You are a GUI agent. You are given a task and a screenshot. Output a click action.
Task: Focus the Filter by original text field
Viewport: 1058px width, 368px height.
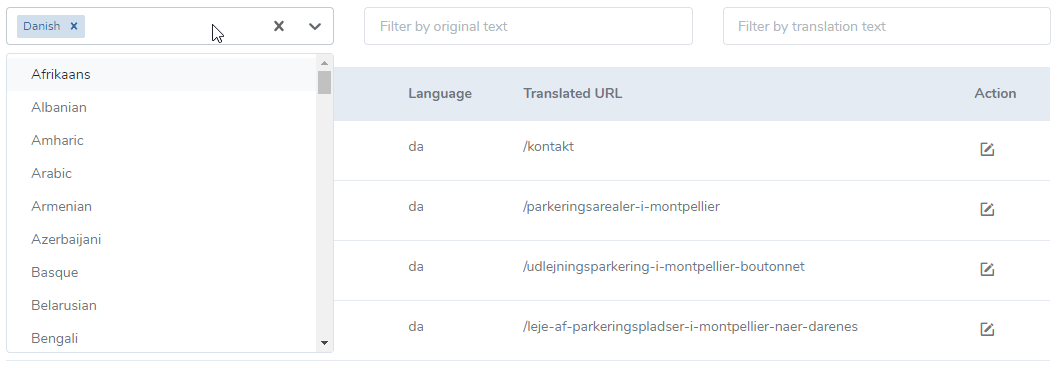coord(528,26)
